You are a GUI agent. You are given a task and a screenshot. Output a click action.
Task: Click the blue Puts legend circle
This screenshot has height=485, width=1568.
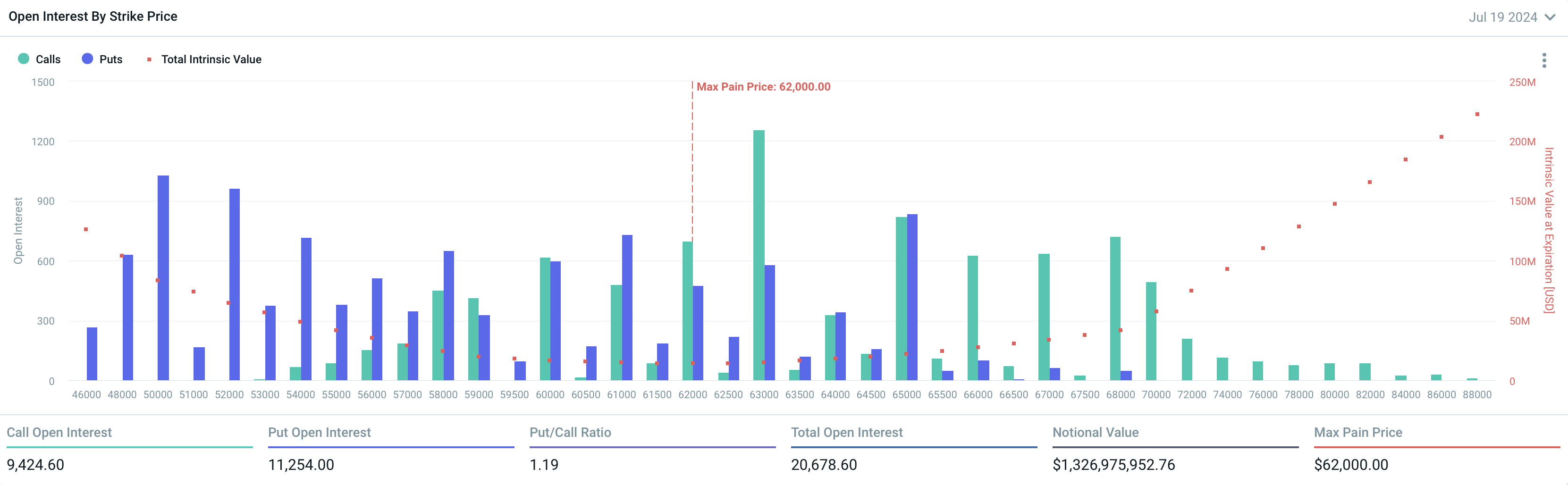[88, 59]
